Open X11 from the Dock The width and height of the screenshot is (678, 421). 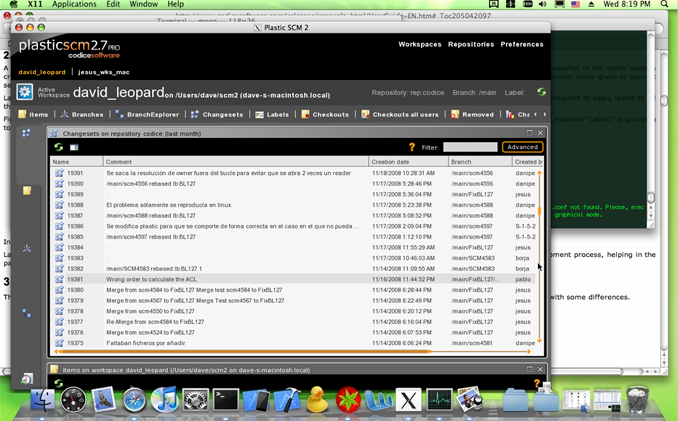pyautogui.click(x=409, y=400)
